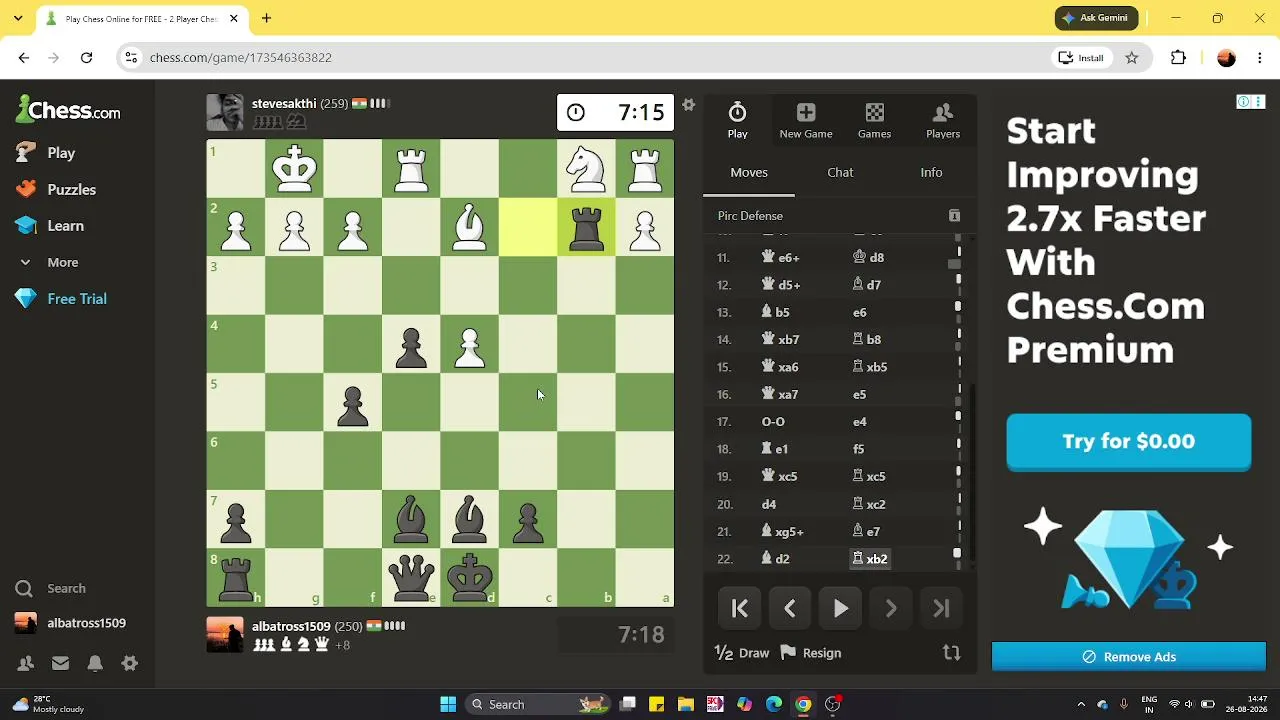
Task: Show hidden icons in the system tray
Action: point(1081,704)
